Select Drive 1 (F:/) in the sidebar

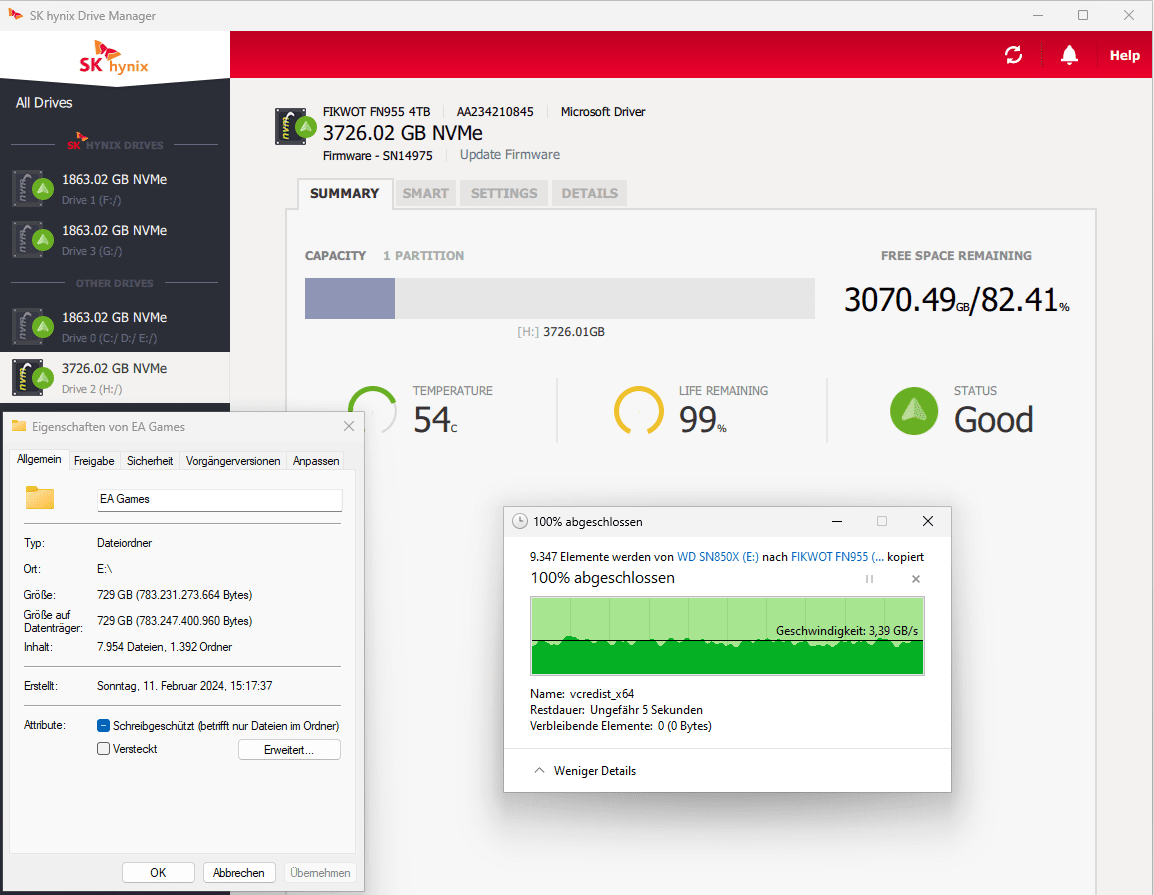point(115,188)
